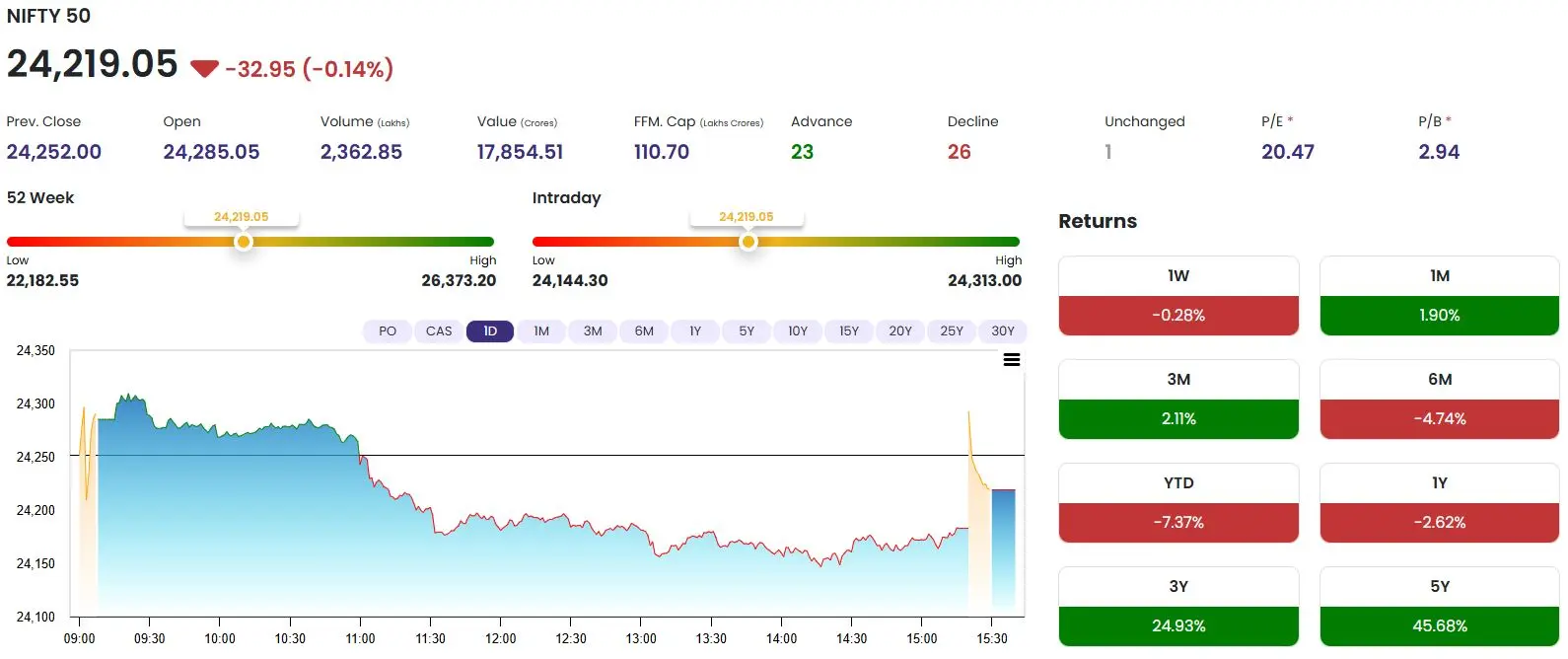This screenshot has width=1568, height=659.
Task: Click P/E value 20.47
Action: [x=1288, y=152]
